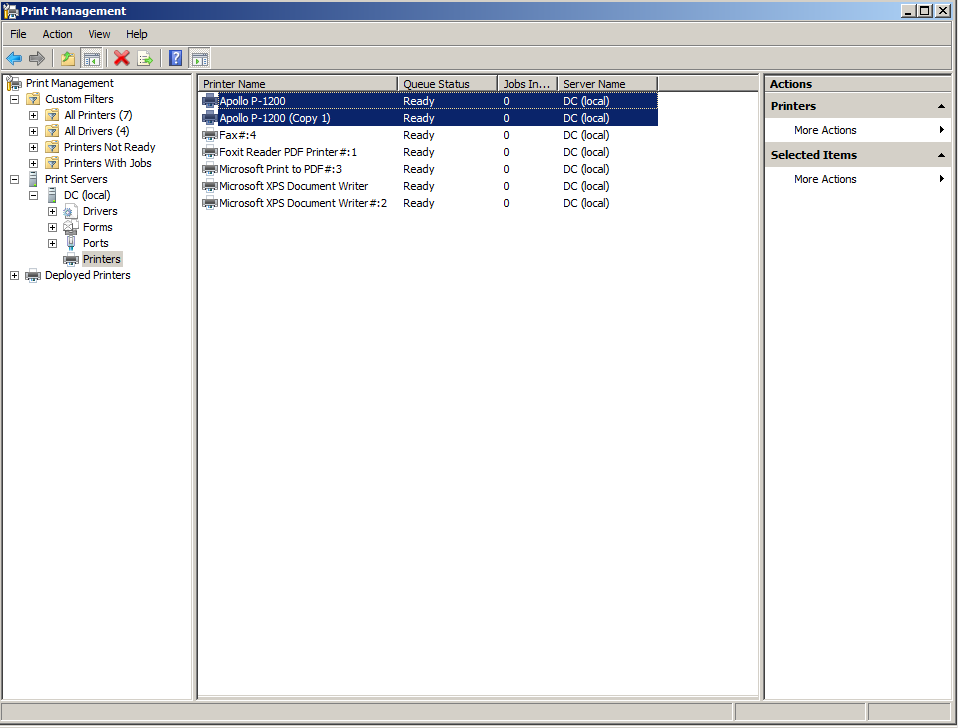Click the Ready status of Fax#:4
This screenshot has width=958, height=728.
pos(419,135)
